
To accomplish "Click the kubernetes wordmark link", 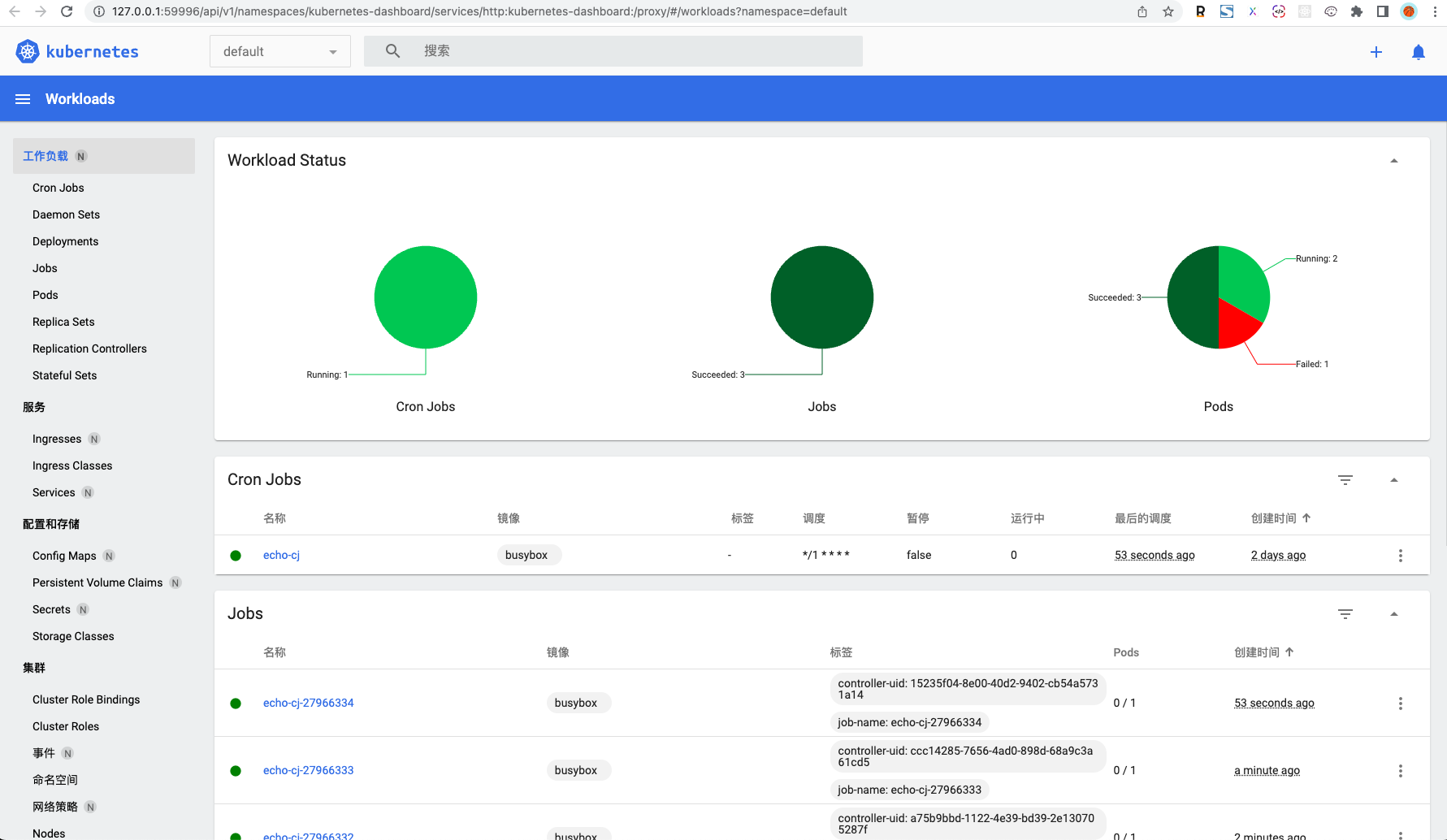I will click(92, 51).
